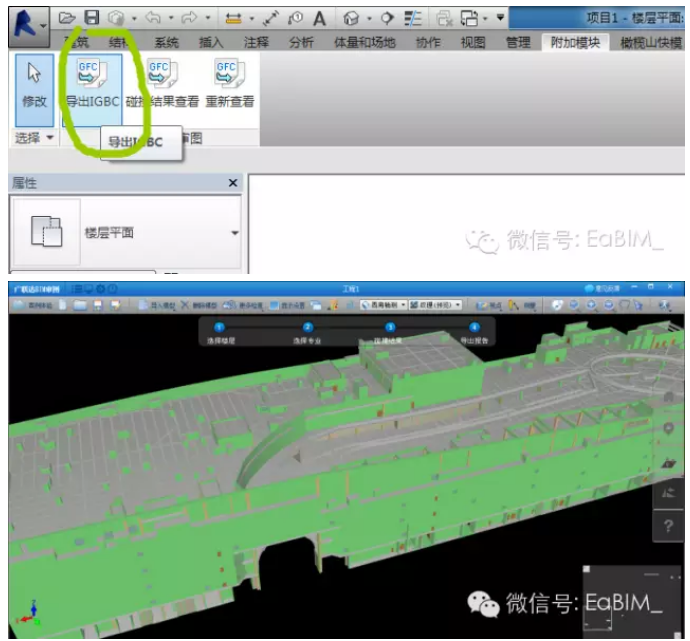The width and height of the screenshot is (690, 641).
Task: Click the Open folder icon in Revit toolbar
Action: [67, 18]
